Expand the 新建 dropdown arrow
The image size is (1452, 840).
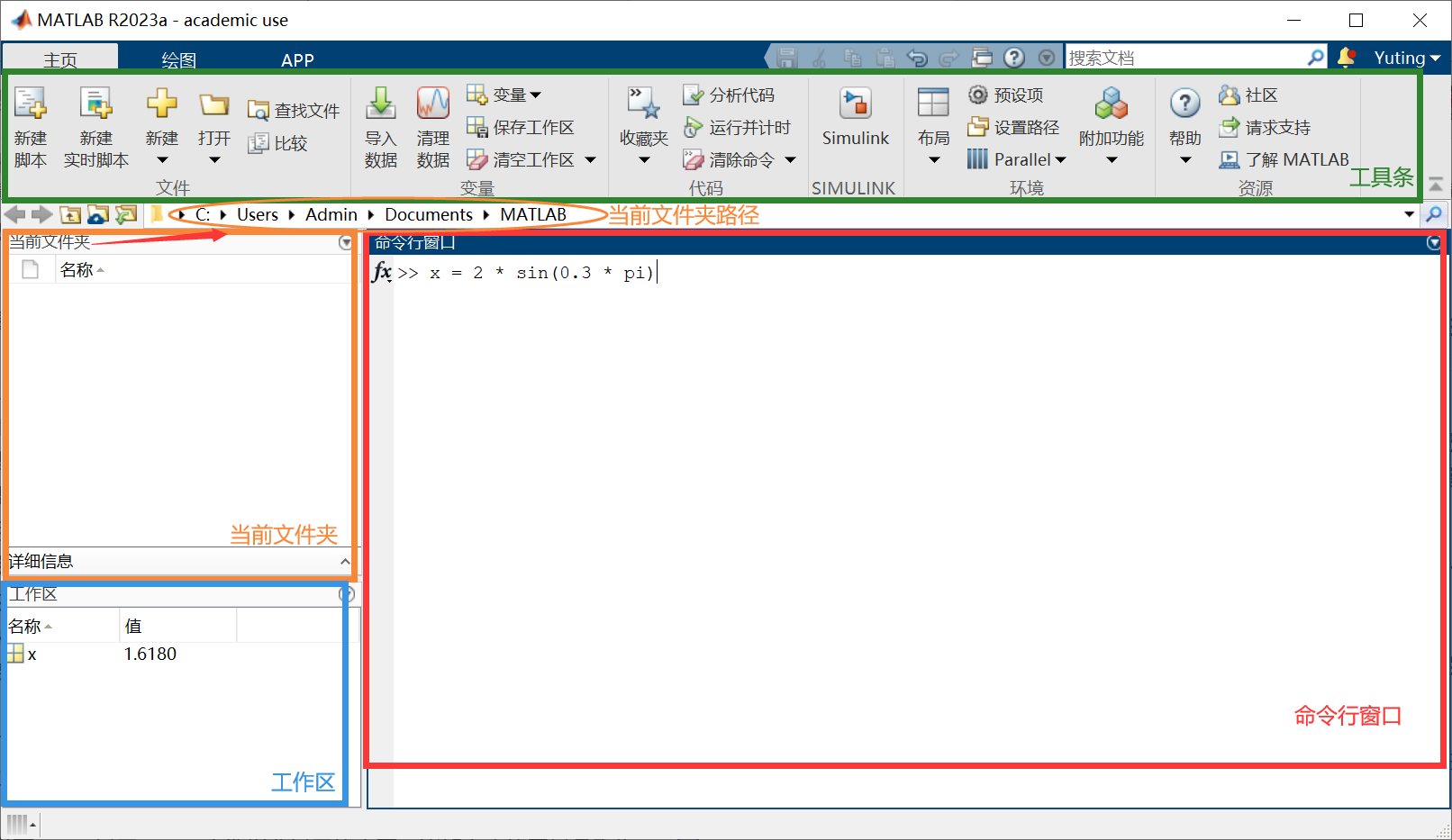pyautogui.click(x=162, y=160)
